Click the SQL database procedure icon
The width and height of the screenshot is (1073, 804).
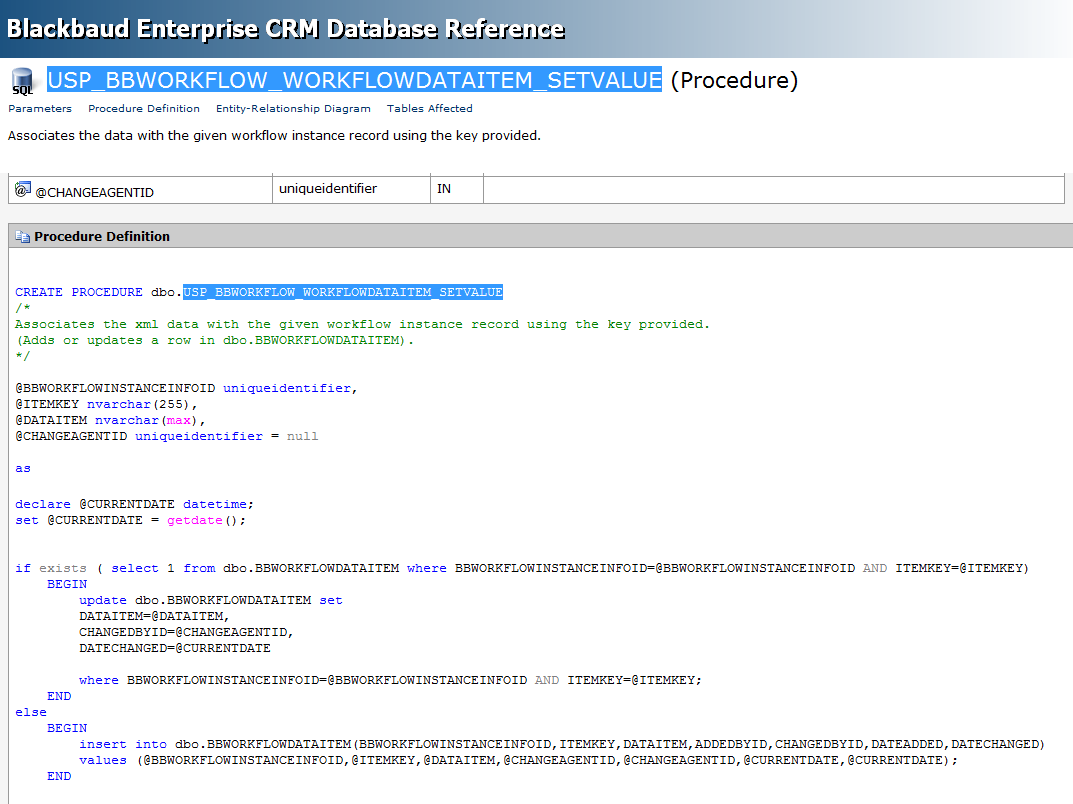coord(23,81)
